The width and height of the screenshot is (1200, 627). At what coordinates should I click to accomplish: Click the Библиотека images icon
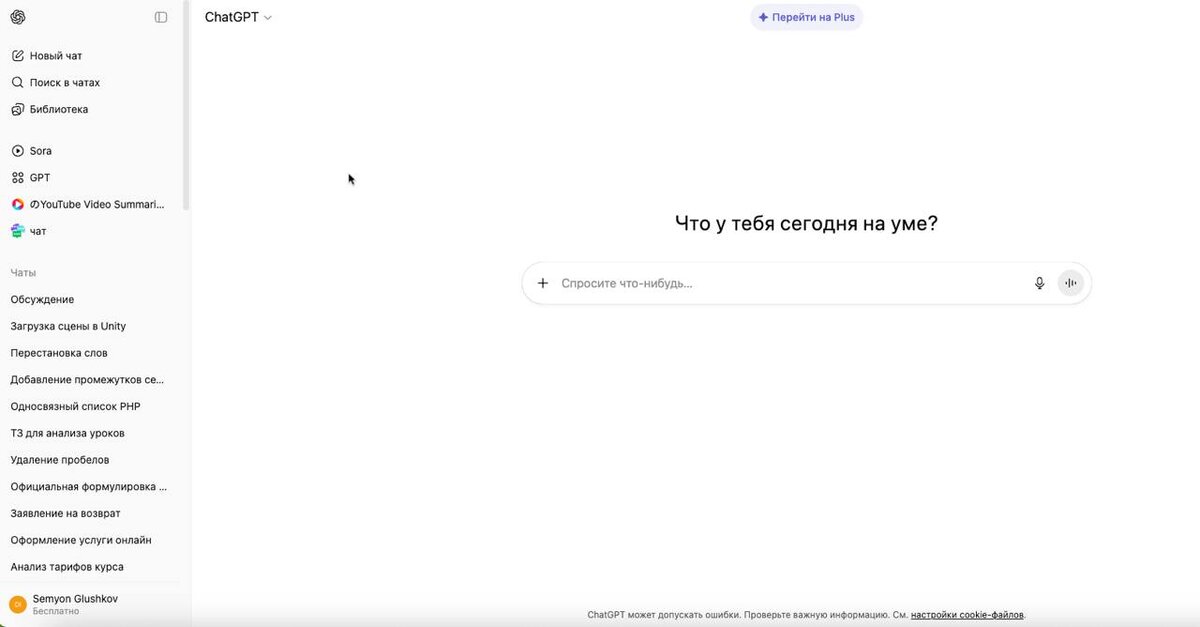pyautogui.click(x=17, y=110)
